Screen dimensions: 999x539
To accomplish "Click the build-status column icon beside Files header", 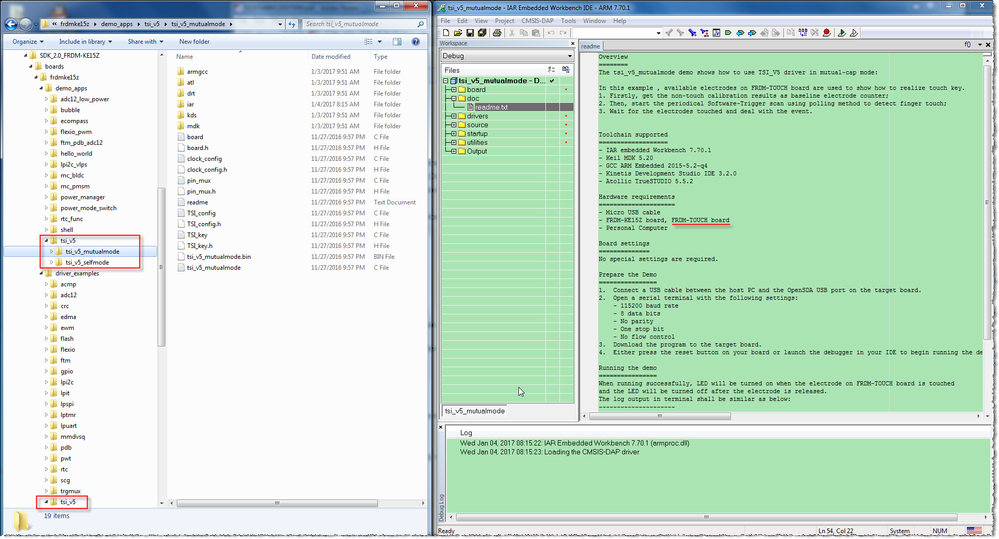I will (566, 69).
